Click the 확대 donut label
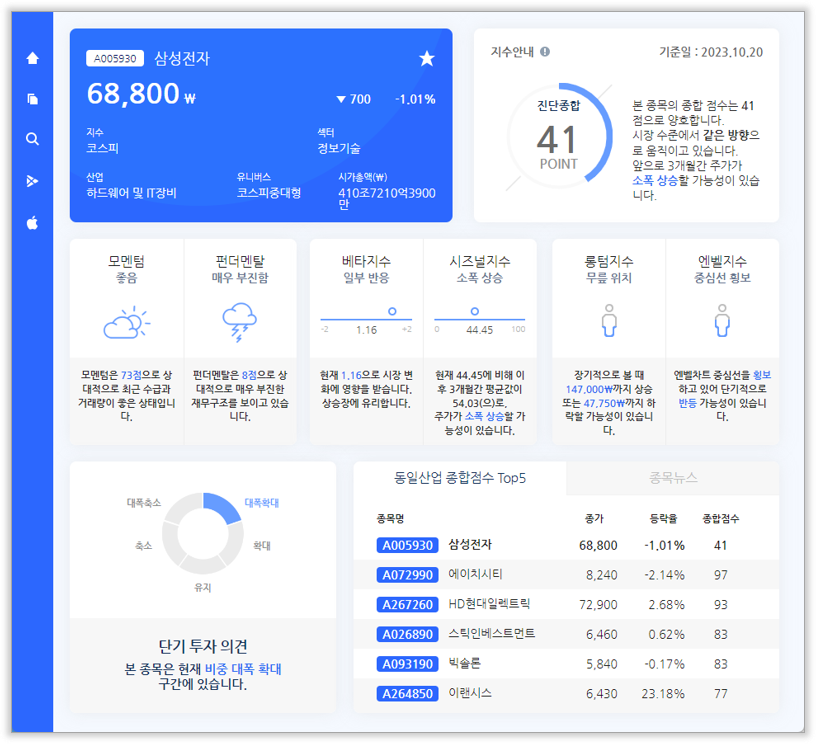The width and height of the screenshot is (816, 744). click(262, 546)
